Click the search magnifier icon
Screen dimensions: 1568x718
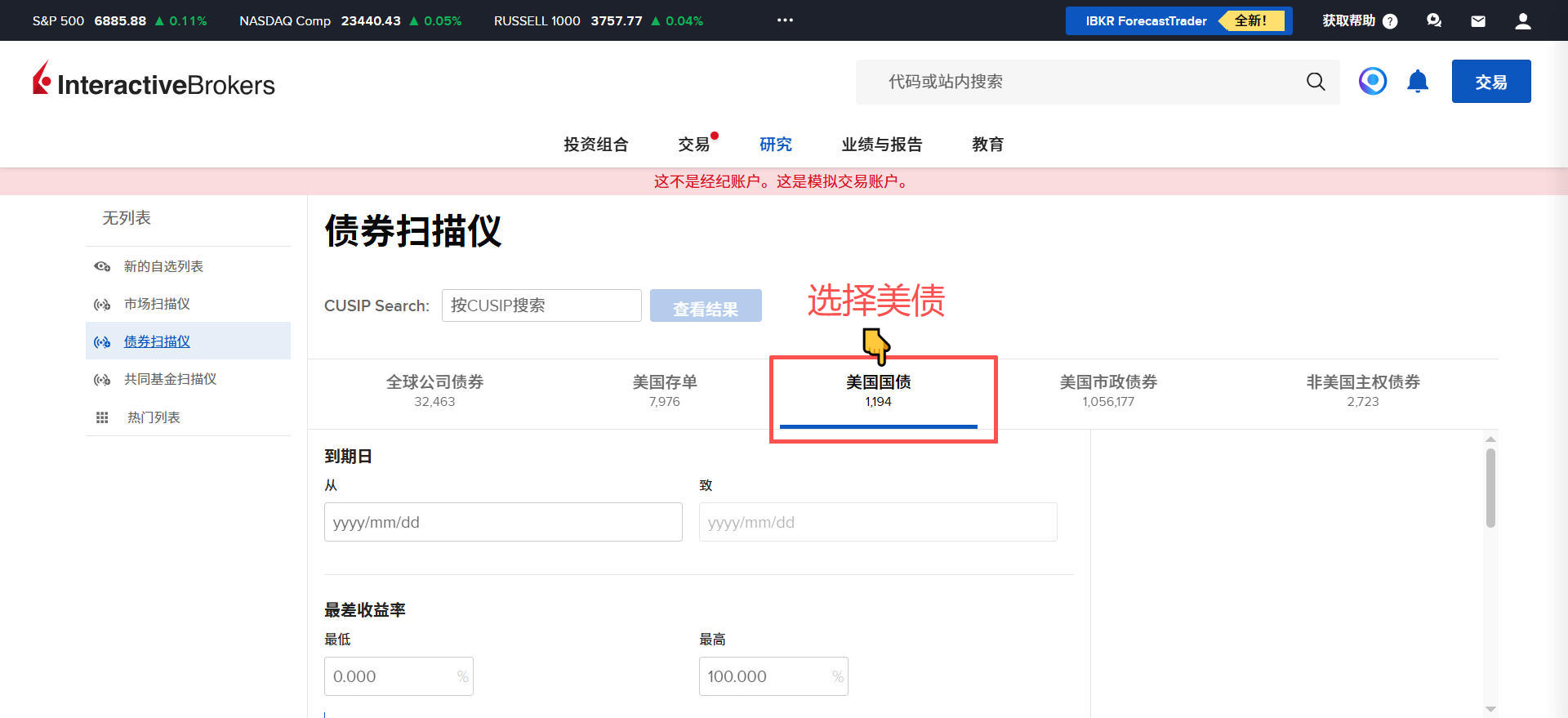pyautogui.click(x=1315, y=82)
